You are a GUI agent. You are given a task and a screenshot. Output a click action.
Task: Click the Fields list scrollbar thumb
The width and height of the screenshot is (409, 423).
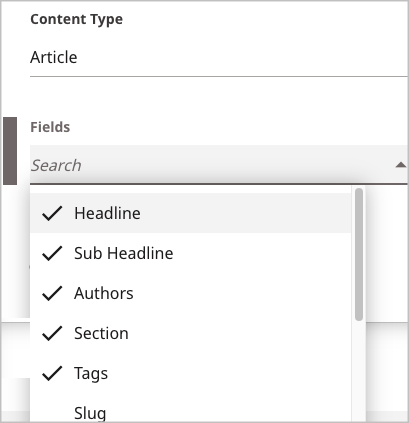click(359, 254)
